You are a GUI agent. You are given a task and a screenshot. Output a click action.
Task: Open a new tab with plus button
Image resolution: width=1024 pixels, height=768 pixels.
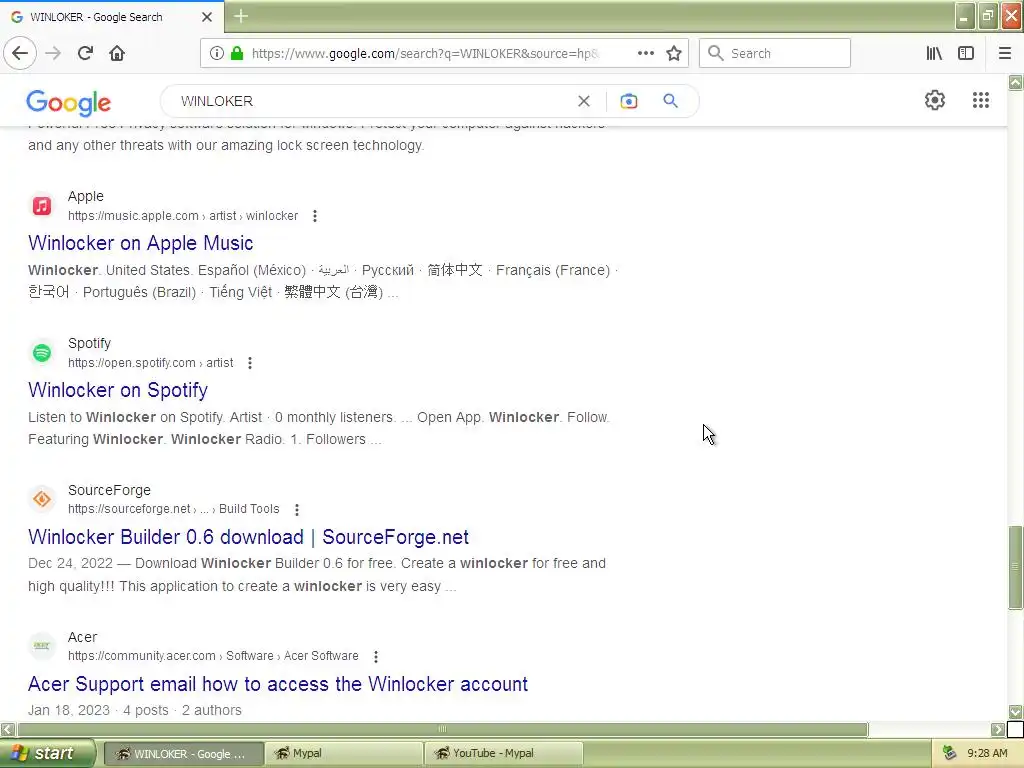tap(240, 16)
